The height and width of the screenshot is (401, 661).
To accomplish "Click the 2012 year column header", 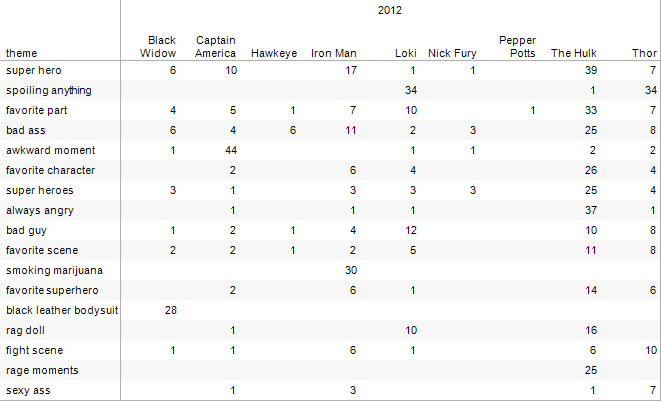I will (390, 10).
